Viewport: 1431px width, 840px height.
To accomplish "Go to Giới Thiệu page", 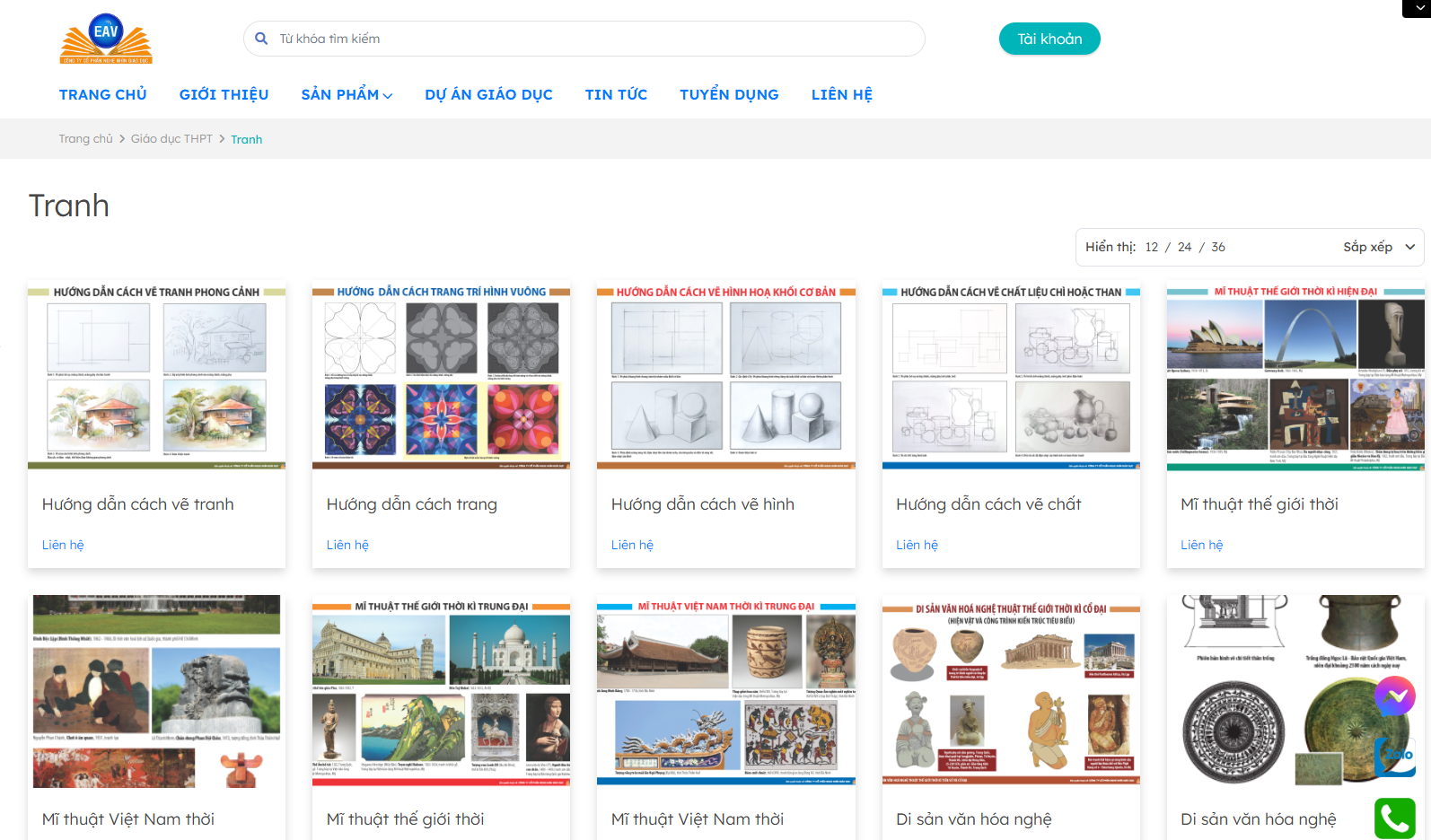I will tap(224, 94).
